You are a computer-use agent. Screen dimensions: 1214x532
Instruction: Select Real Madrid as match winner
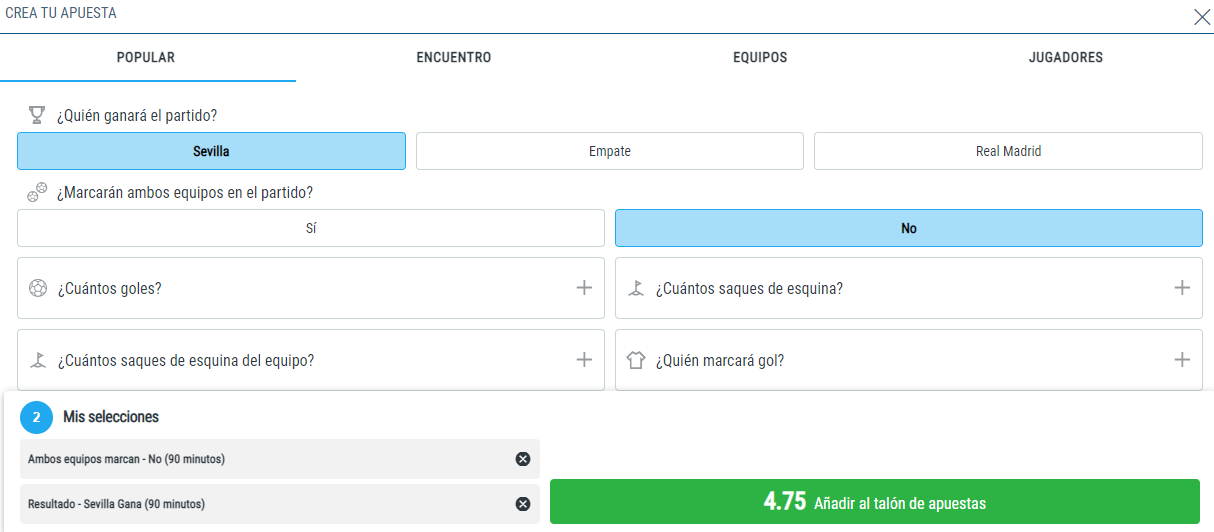[1008, 151]
